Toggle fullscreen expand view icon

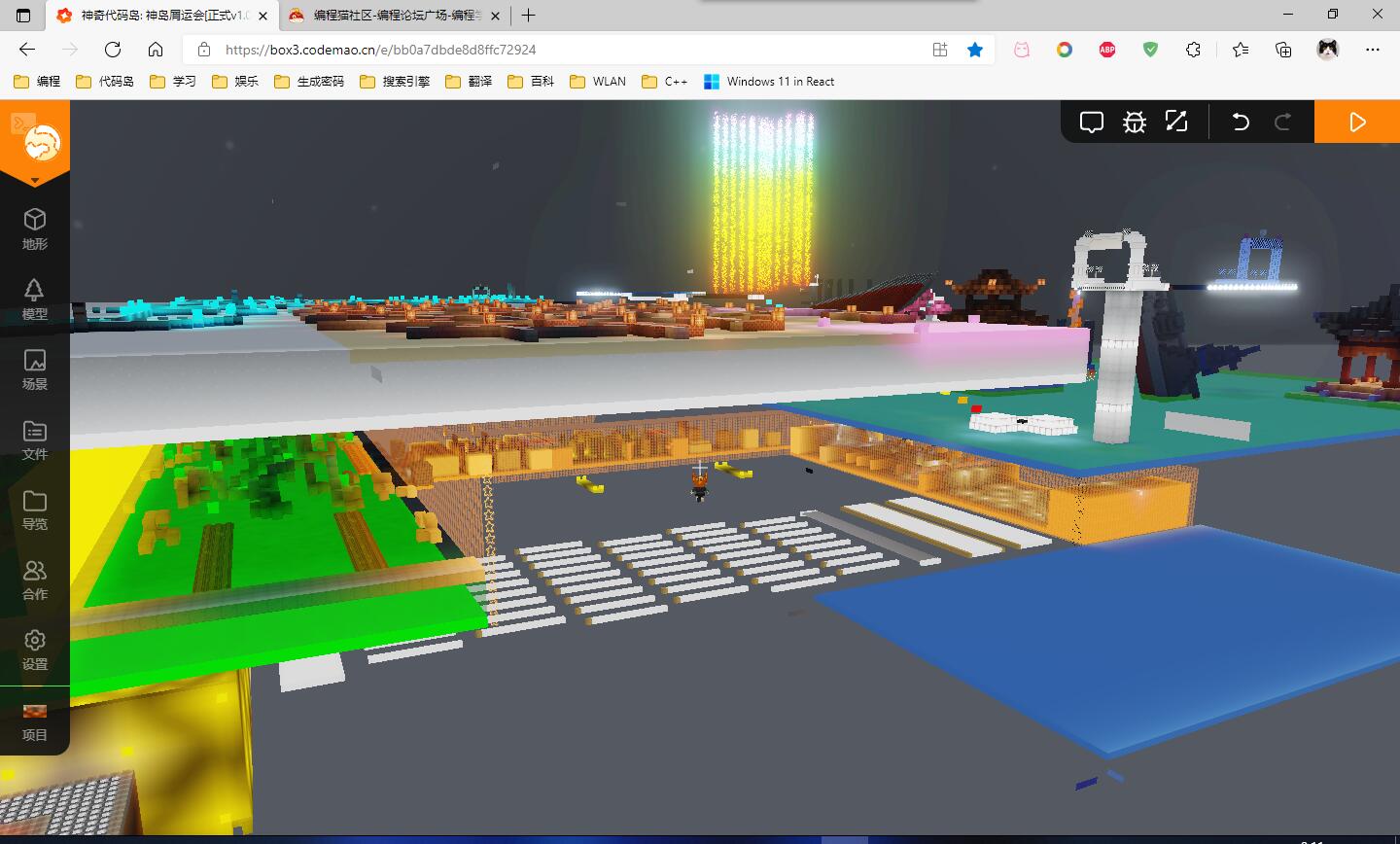1176,122
